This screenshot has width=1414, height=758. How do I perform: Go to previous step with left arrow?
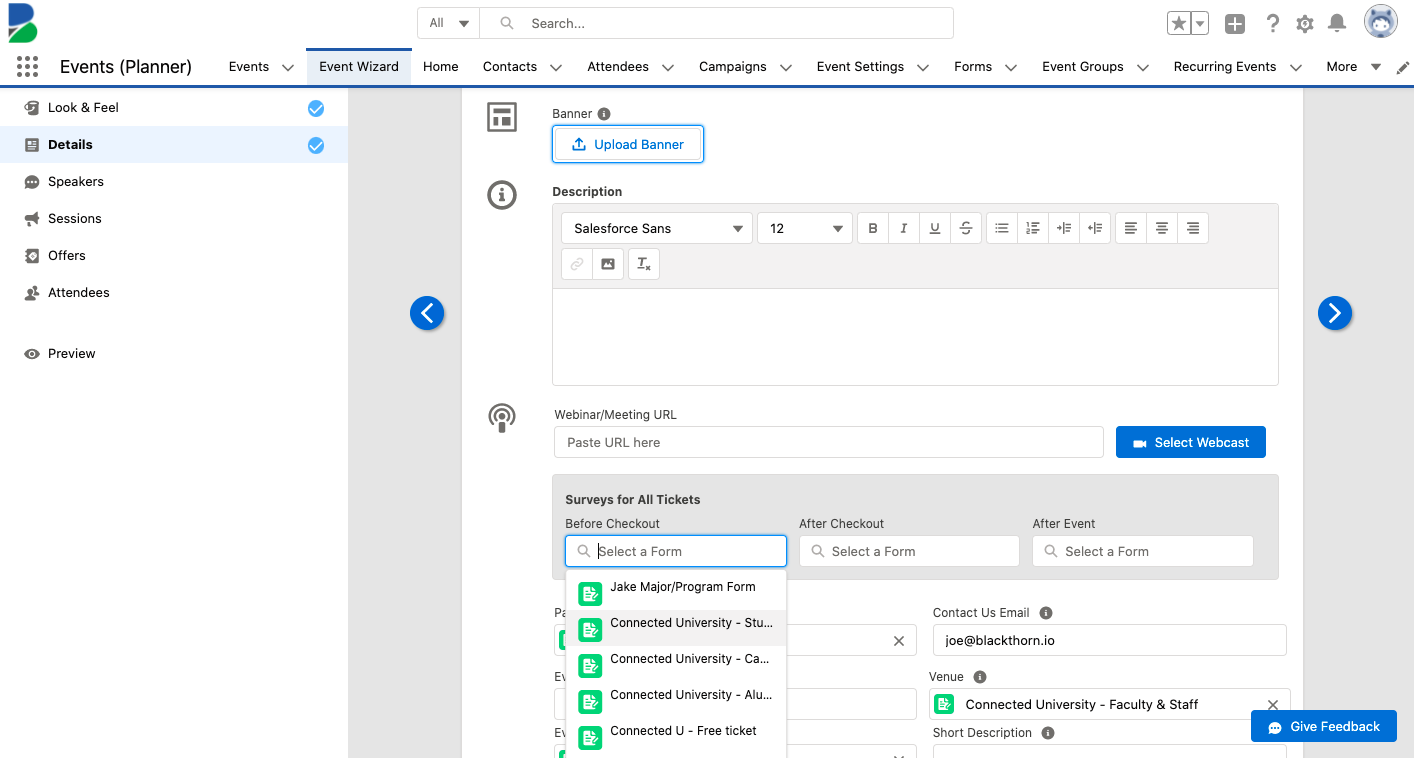pyautogui.click(x=427, y=313)
